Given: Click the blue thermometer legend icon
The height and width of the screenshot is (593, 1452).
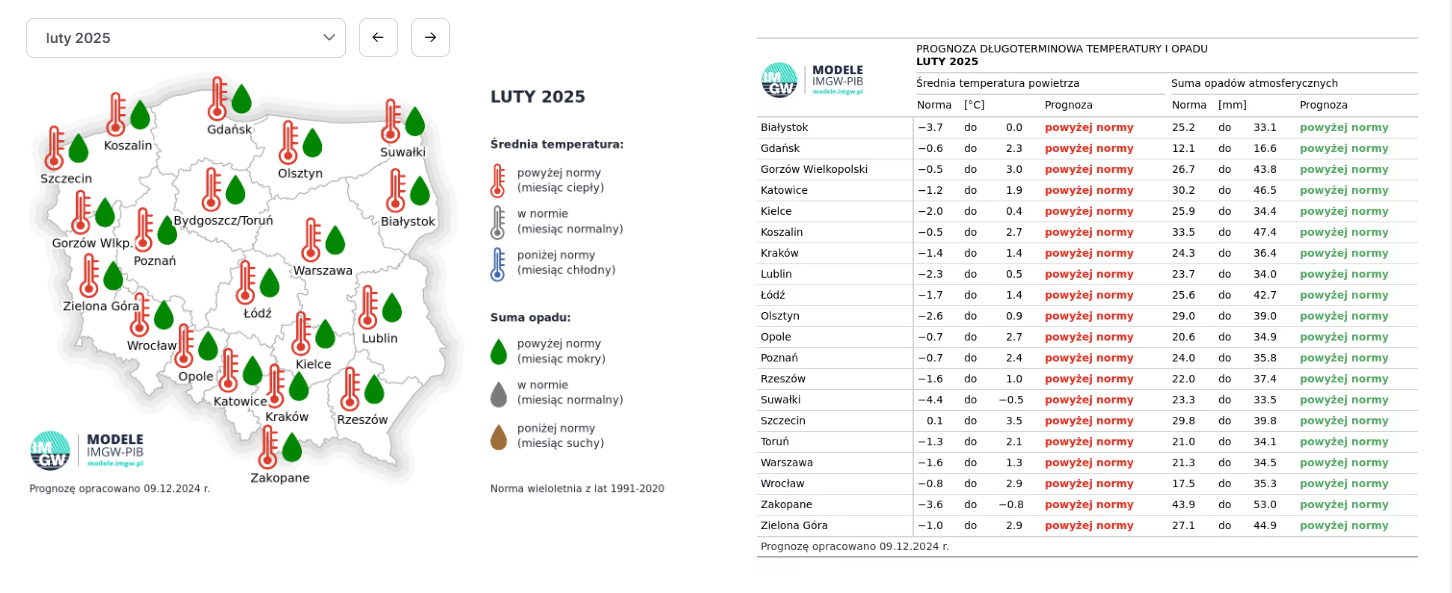Looking at the screenshot, I should 498,264.
